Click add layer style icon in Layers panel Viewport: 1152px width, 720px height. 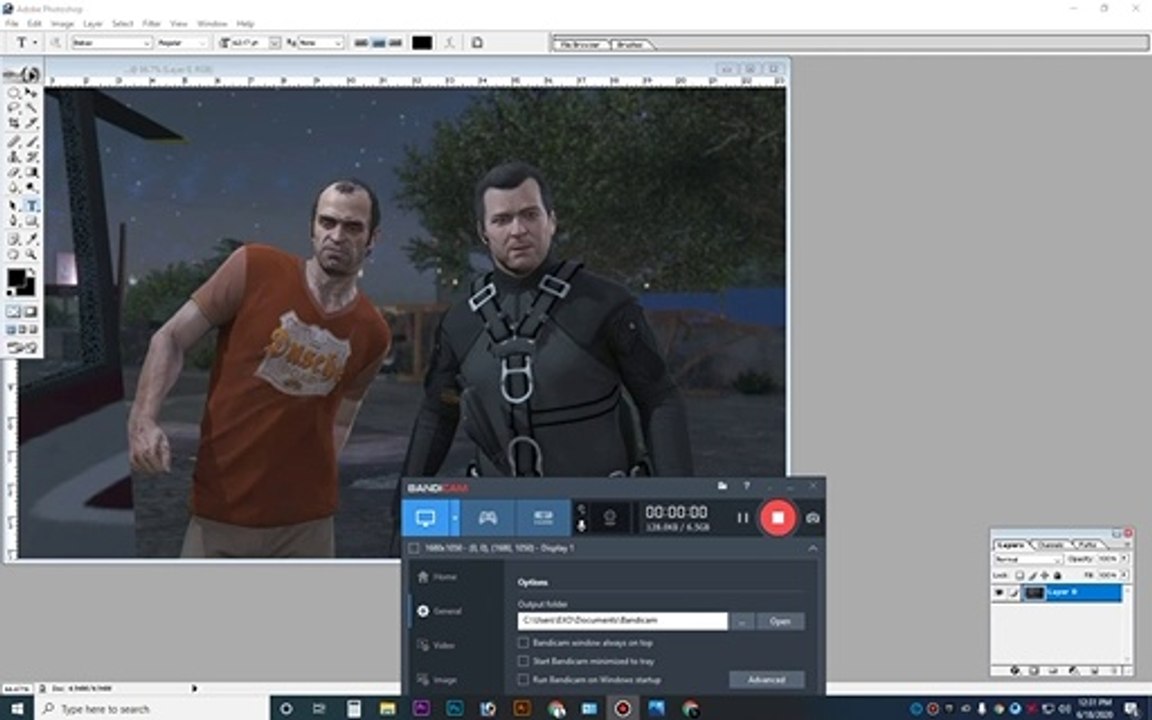point(1015,671)
